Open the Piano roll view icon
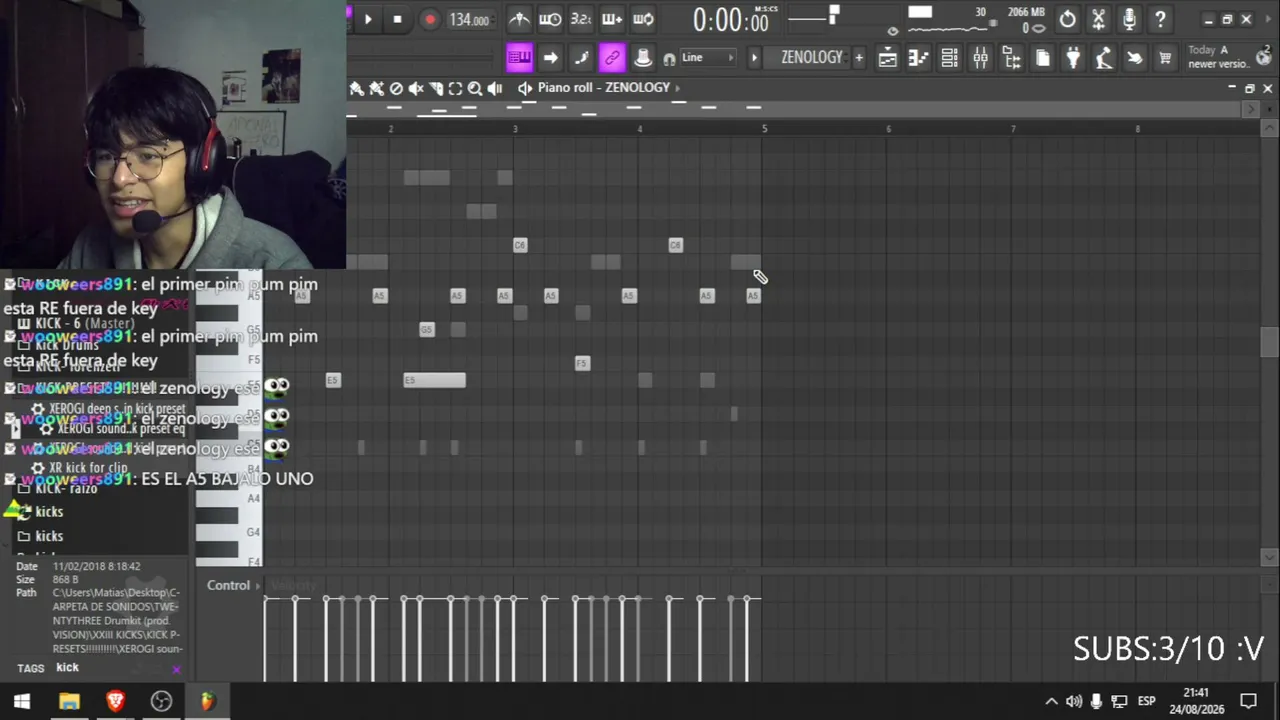1280x720 pixels. tap(918, 58)
